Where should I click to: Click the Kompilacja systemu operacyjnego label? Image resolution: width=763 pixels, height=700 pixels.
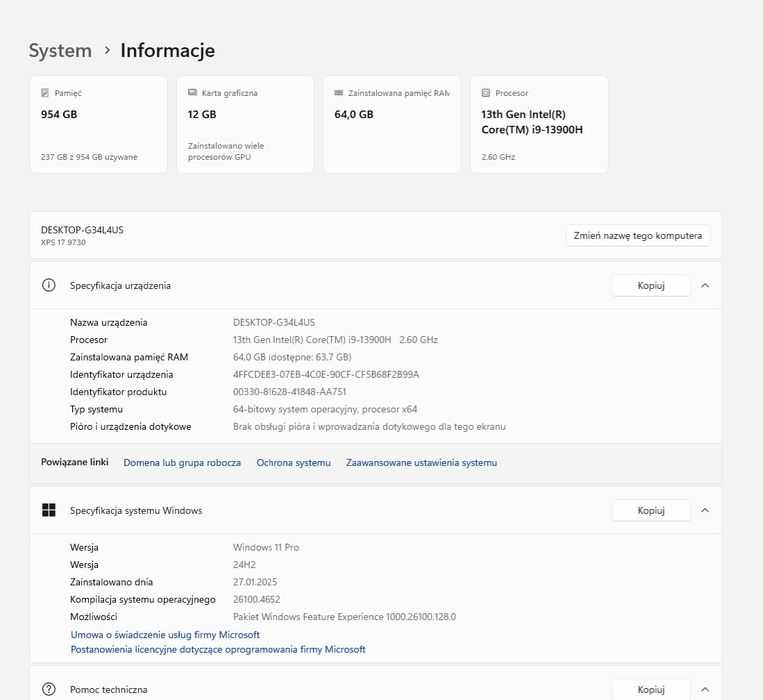pyautogui.click(x=143, y=600)
